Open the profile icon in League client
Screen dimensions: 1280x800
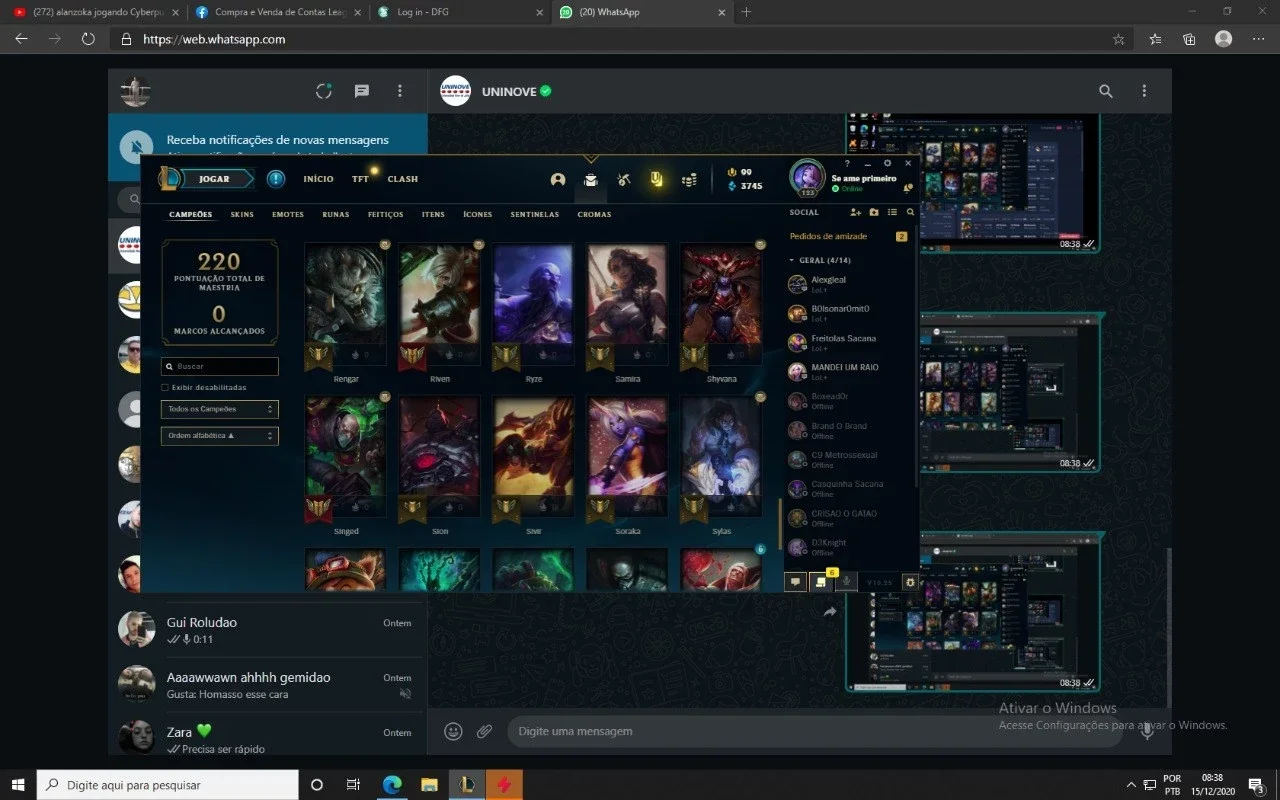click(x=558, y=180)
